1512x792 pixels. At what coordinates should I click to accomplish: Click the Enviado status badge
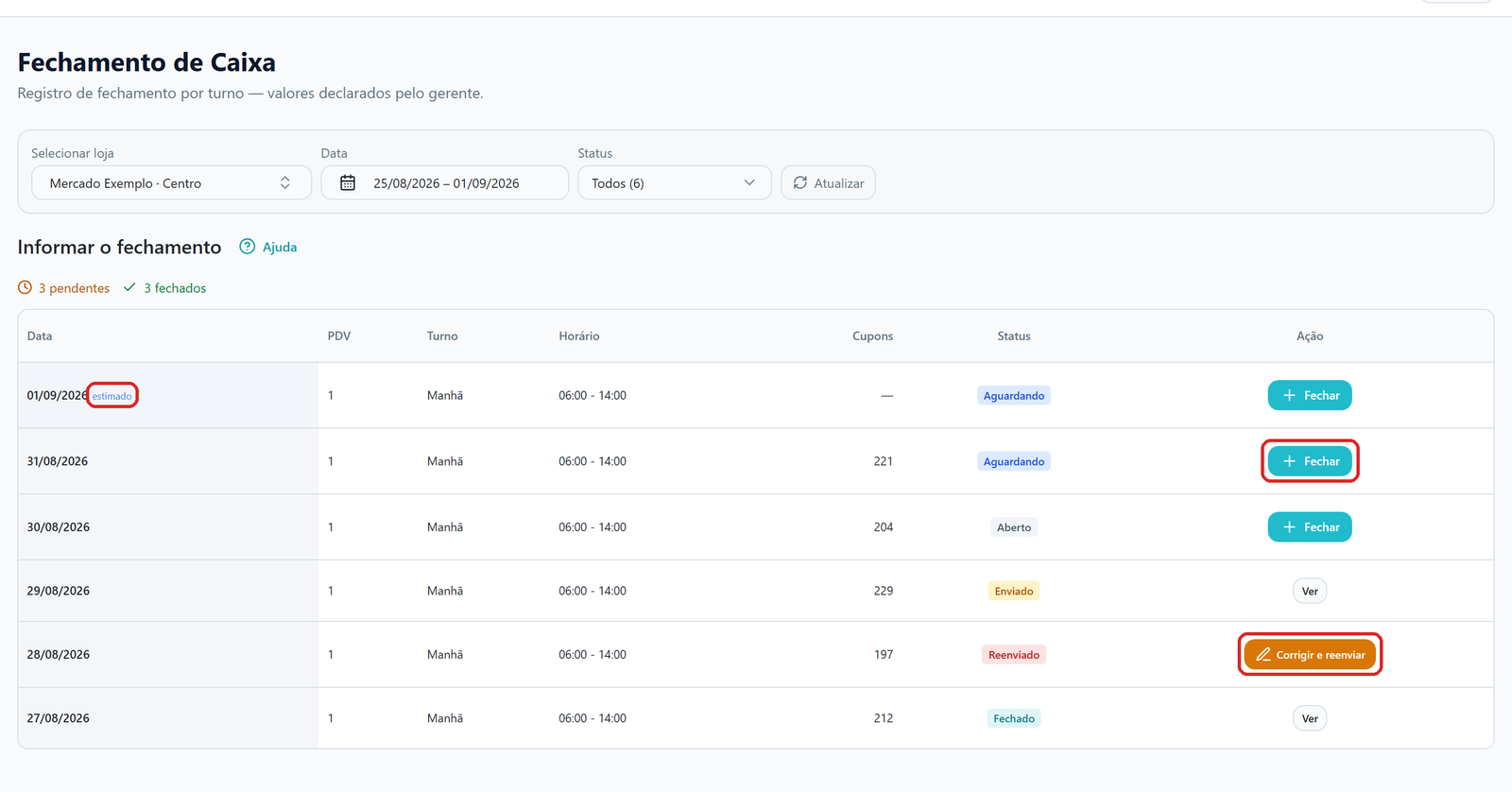point(1014,591)
